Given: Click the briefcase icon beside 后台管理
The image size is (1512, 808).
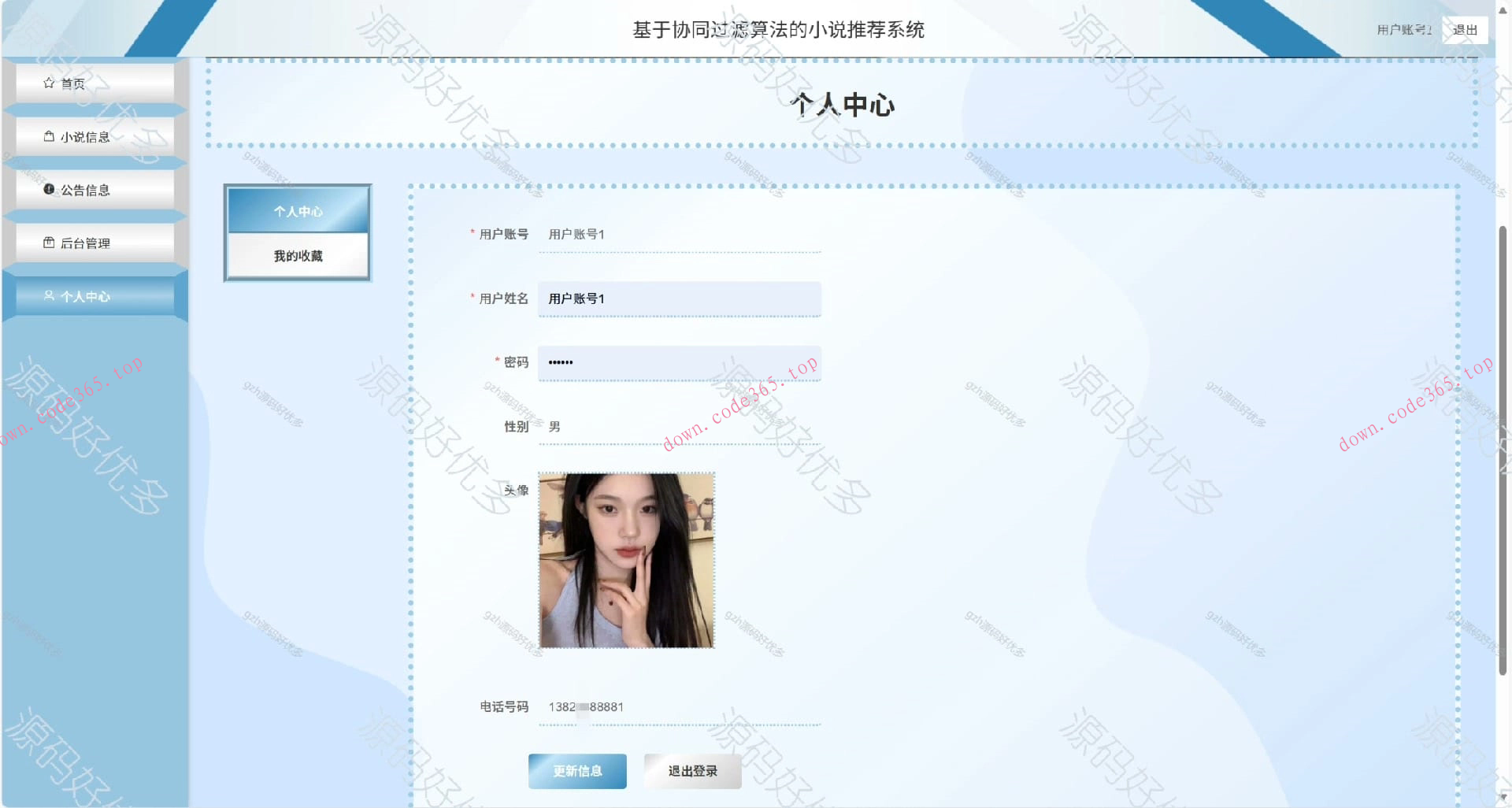Looking at the screenshot, I should (47, 243).
